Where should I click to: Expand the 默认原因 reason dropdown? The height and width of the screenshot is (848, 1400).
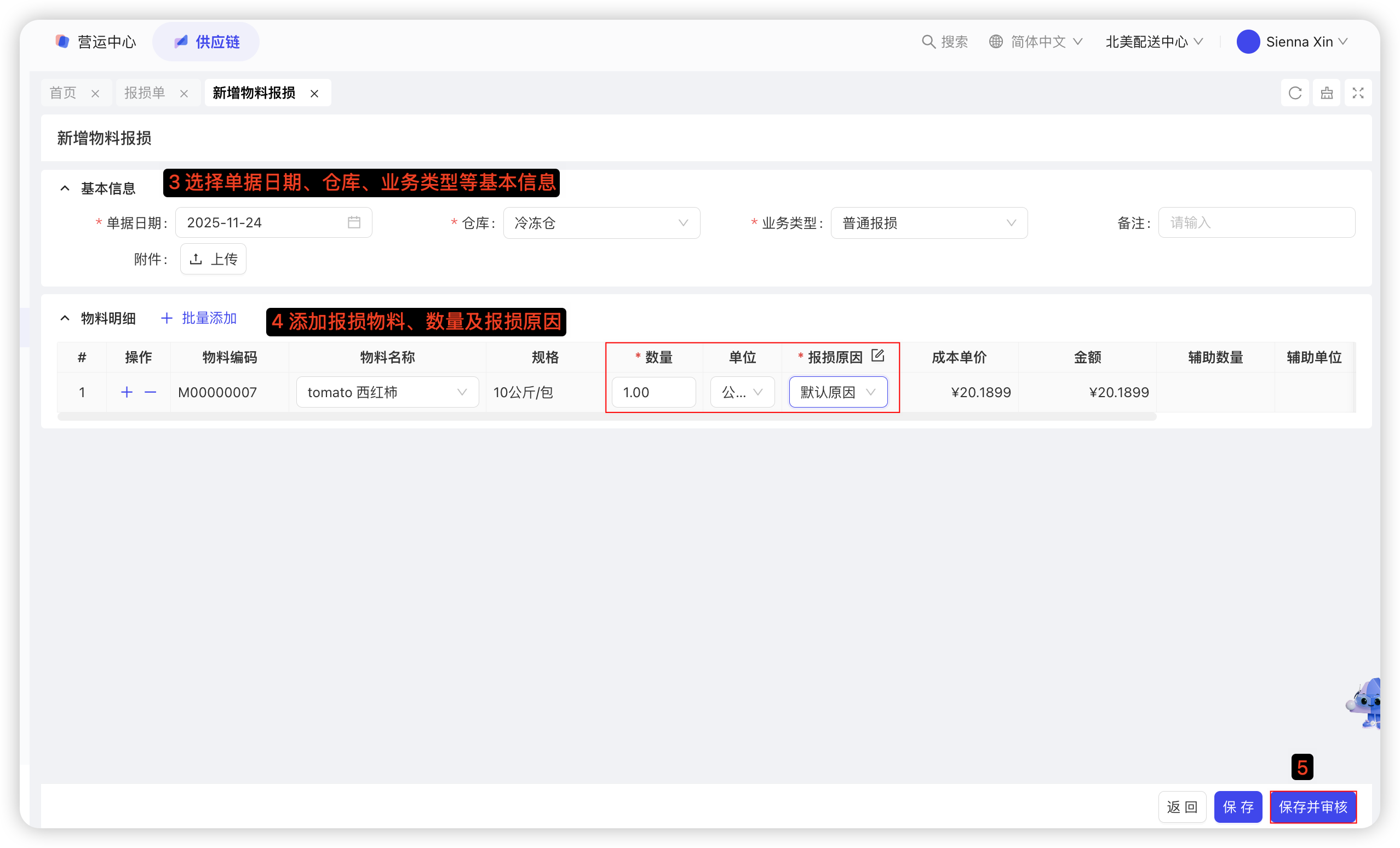837,392
